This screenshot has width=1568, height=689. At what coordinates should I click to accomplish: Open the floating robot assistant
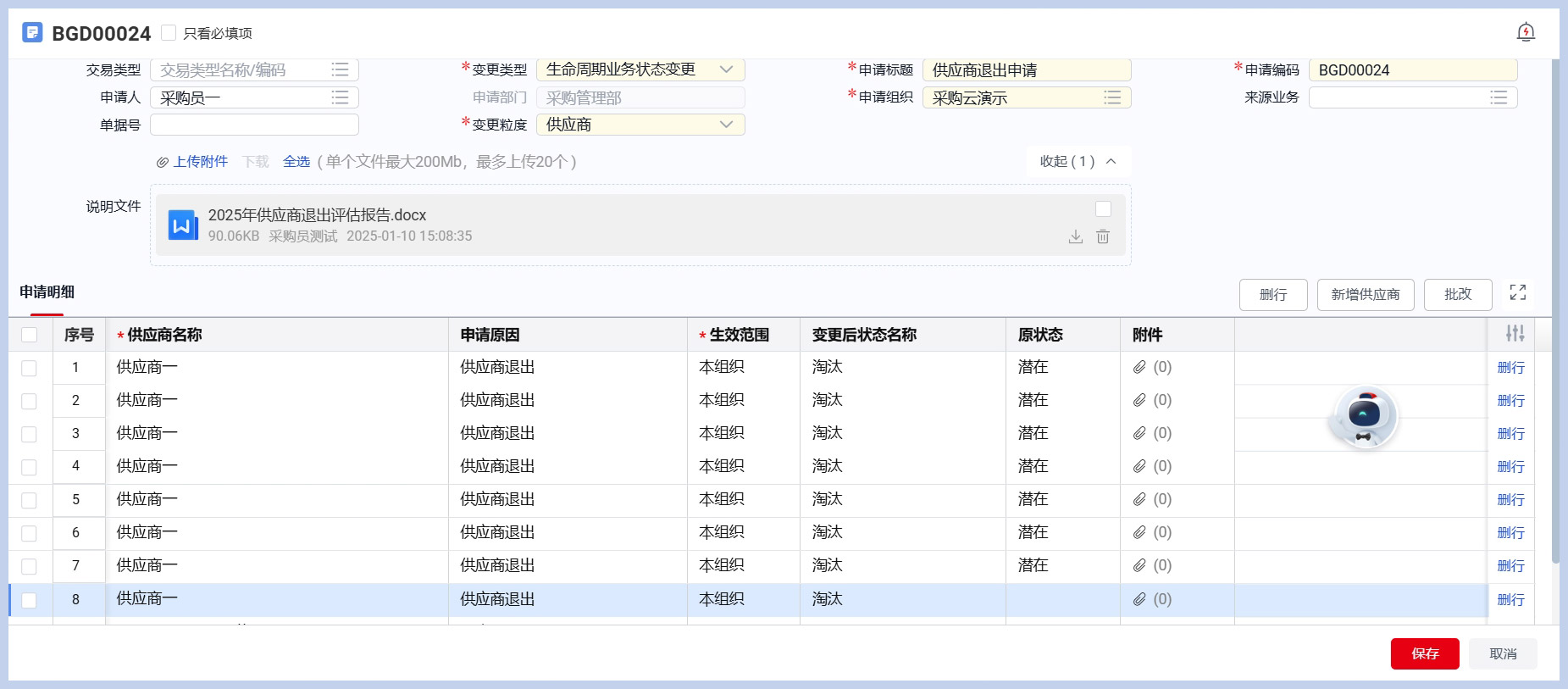point(1363,416)
